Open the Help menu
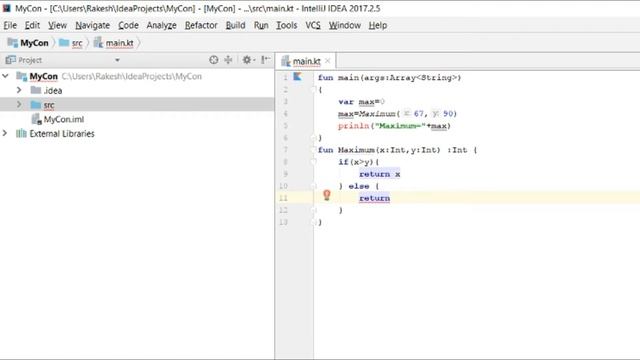640x360 pixels. [378, 25]
